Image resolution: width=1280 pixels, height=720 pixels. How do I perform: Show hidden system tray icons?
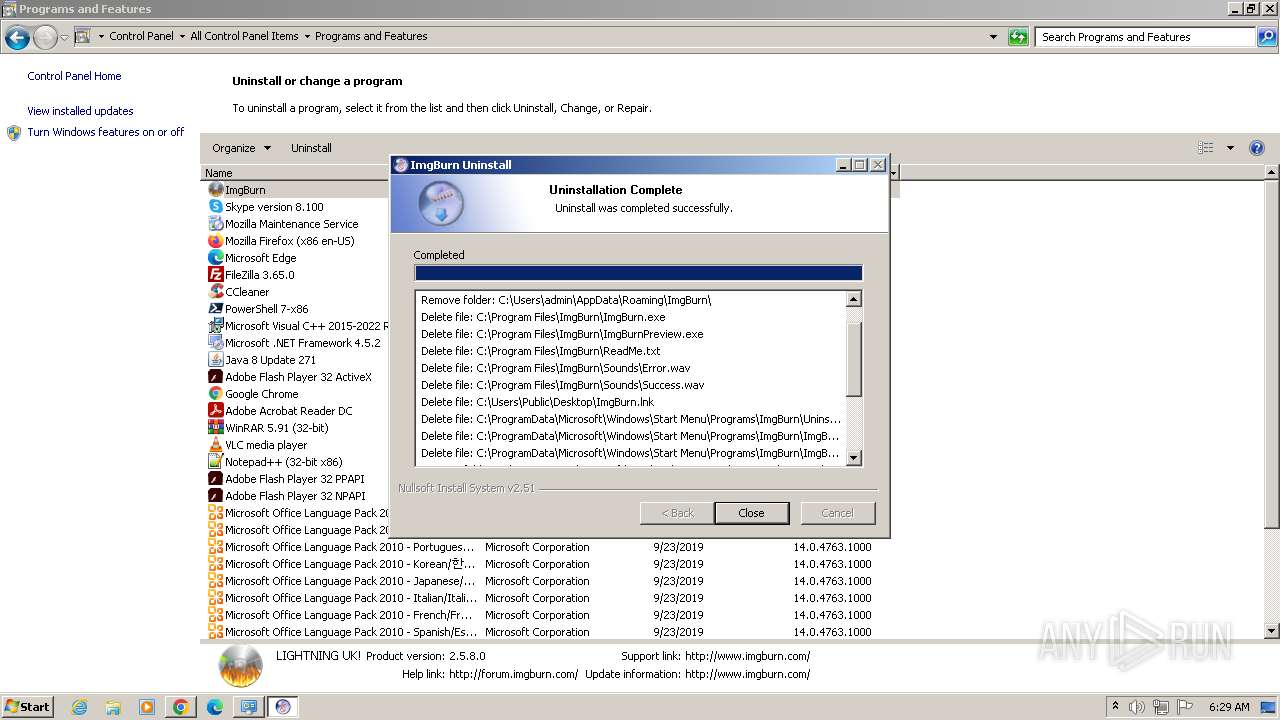tap(1115, 706)
